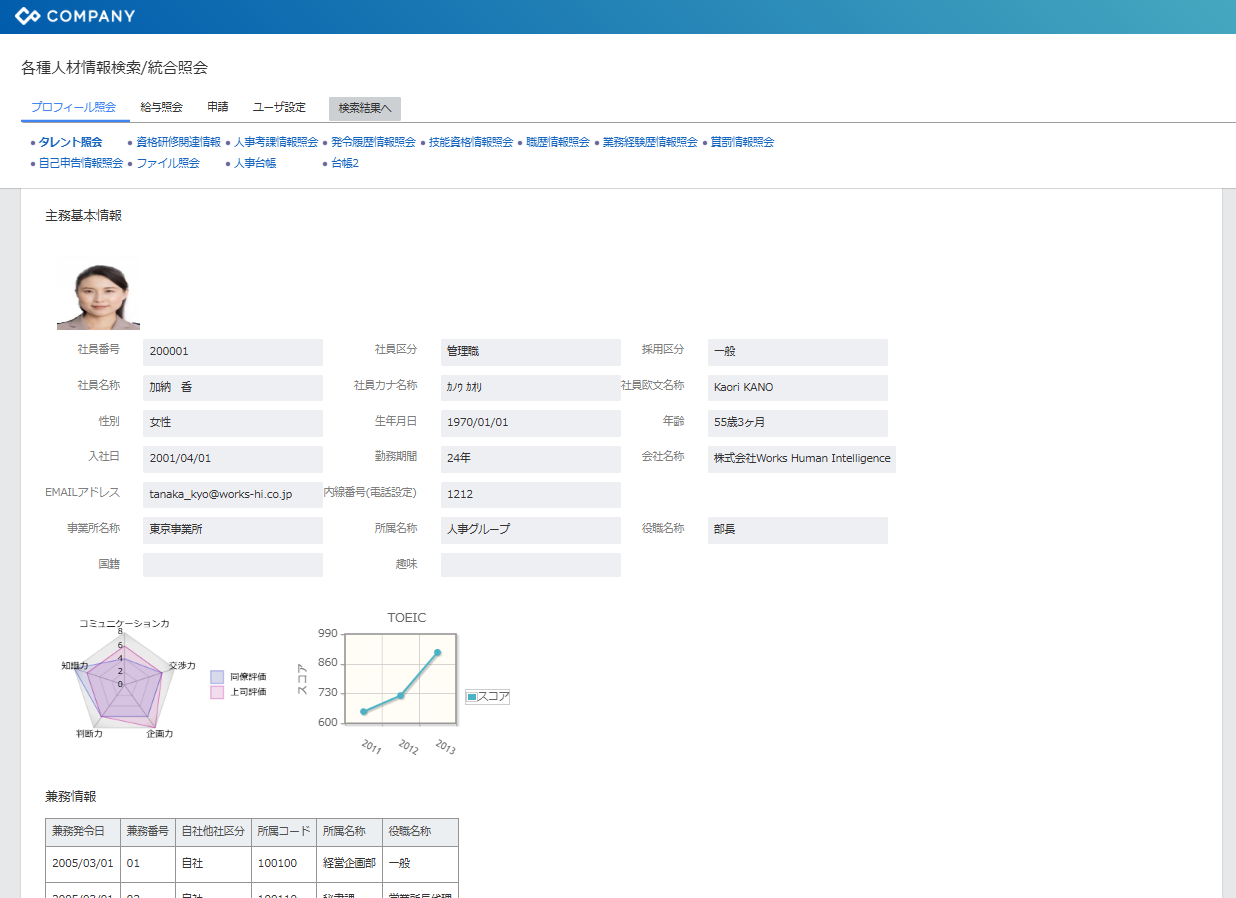
Task: Open the 資格研修関連情報 link
Action: (x=178, y=142)
